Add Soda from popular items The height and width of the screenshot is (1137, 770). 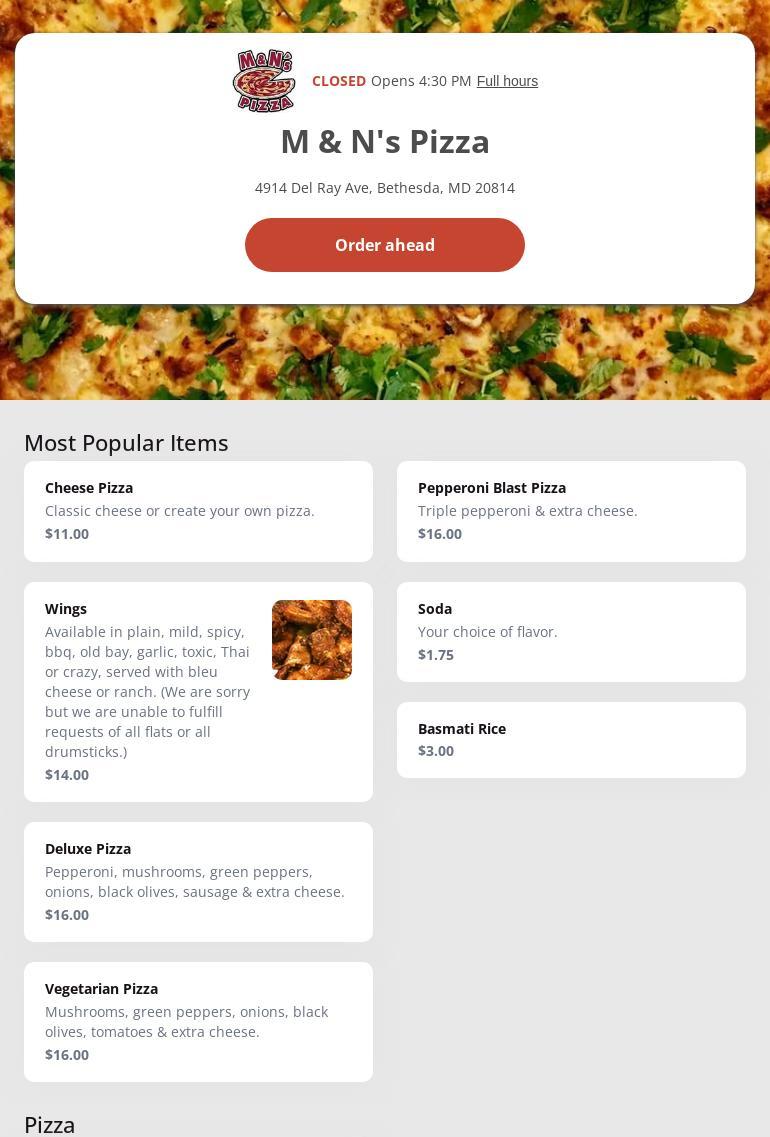click(571, 632)
